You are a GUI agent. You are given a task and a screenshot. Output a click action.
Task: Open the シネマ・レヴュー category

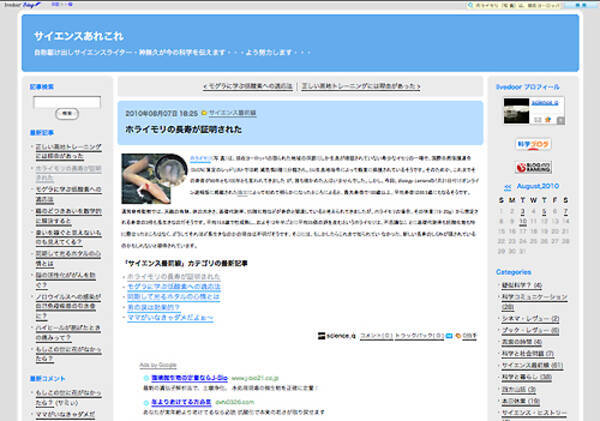coord(530,319)
